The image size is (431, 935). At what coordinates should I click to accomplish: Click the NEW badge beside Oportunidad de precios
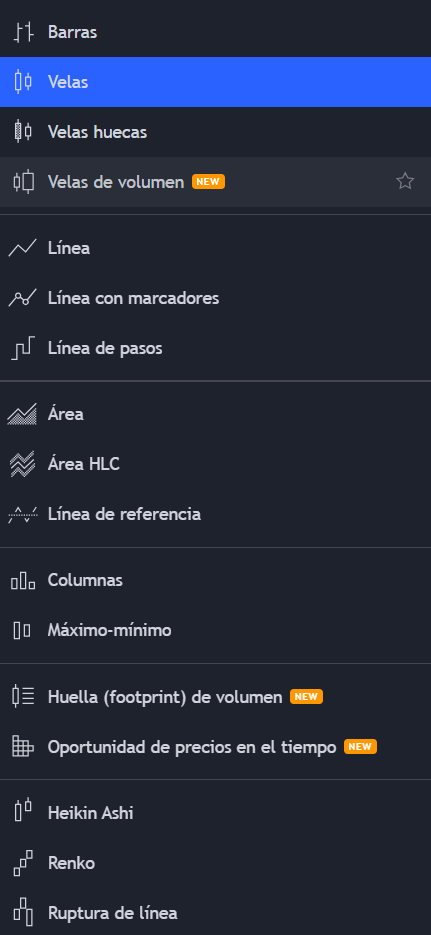tap(360, 747)
